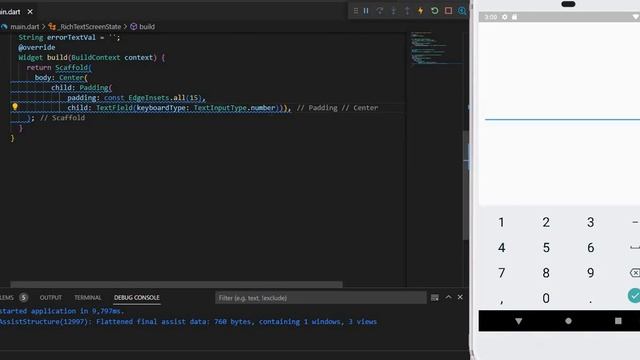
Task: Click the debug Step Out icon
Action: pos(407,11)
